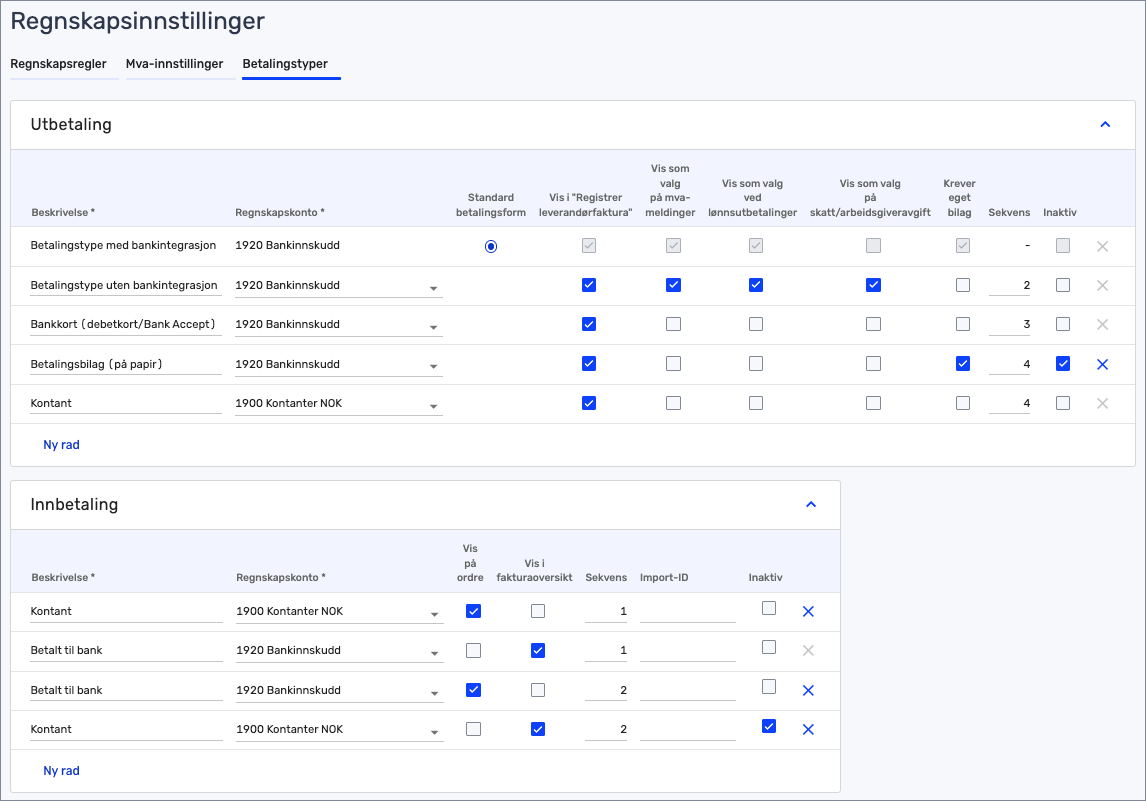Delete the "Betalingsbilag (på papir)" payment row
The image size is (1146, 801).
click(x=1102, y=364)
